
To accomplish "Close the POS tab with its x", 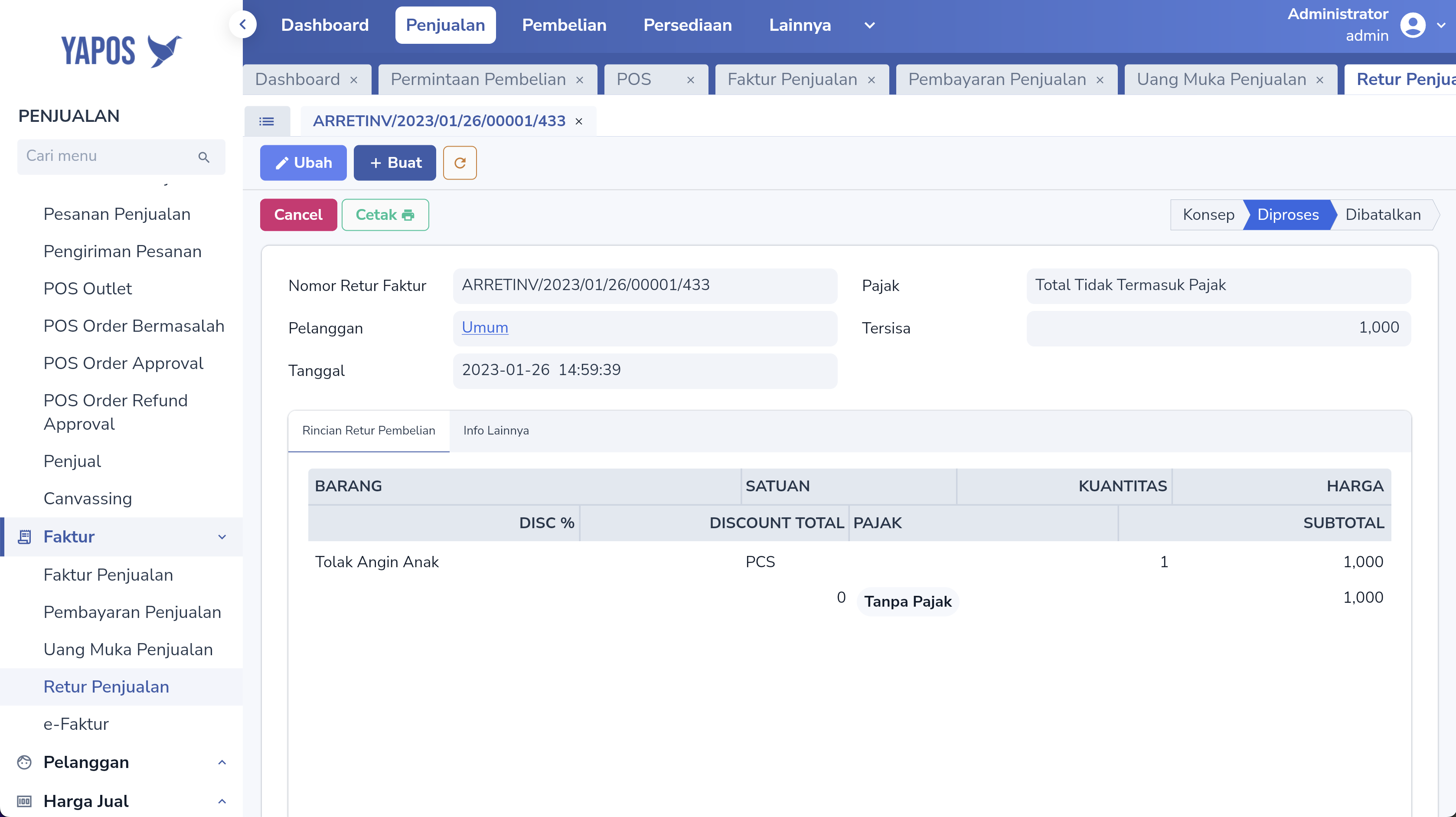I will [x=690, y=80].
